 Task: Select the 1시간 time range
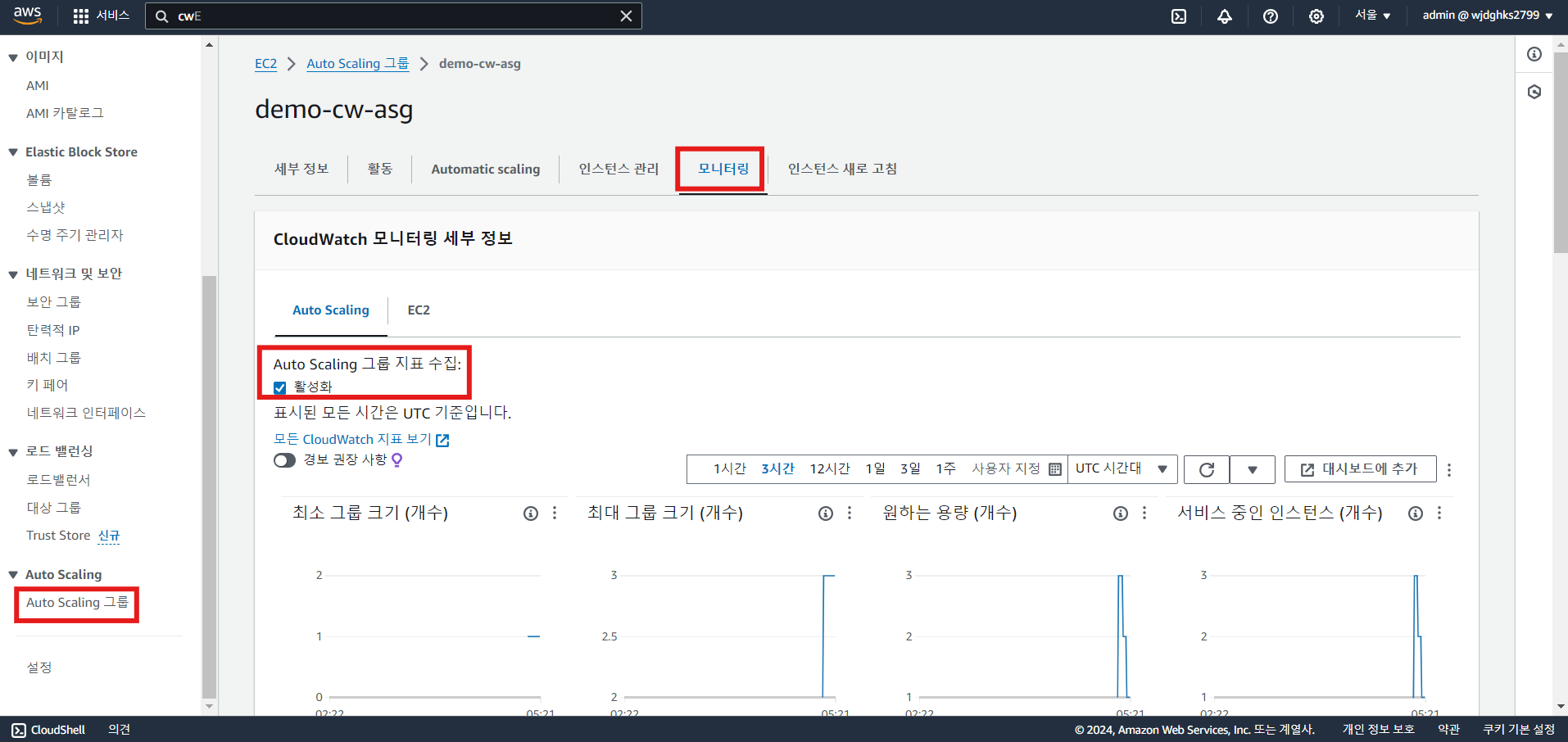729,469
